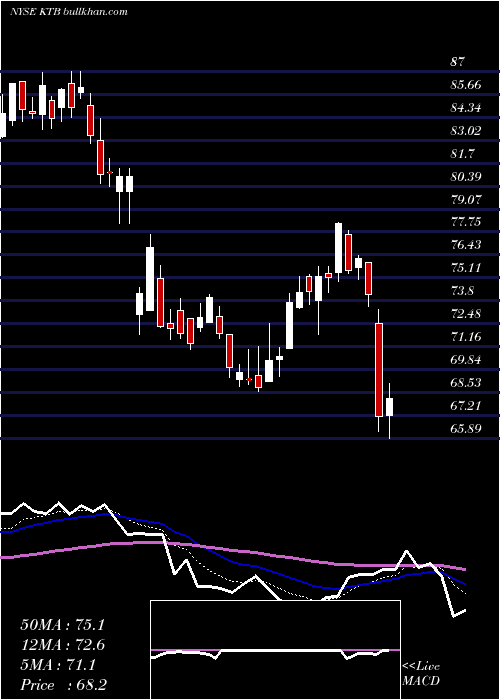The image size is (500, 700).
Task: Click the 50MA : 75.1 readout
Action: tap(62, 625)
